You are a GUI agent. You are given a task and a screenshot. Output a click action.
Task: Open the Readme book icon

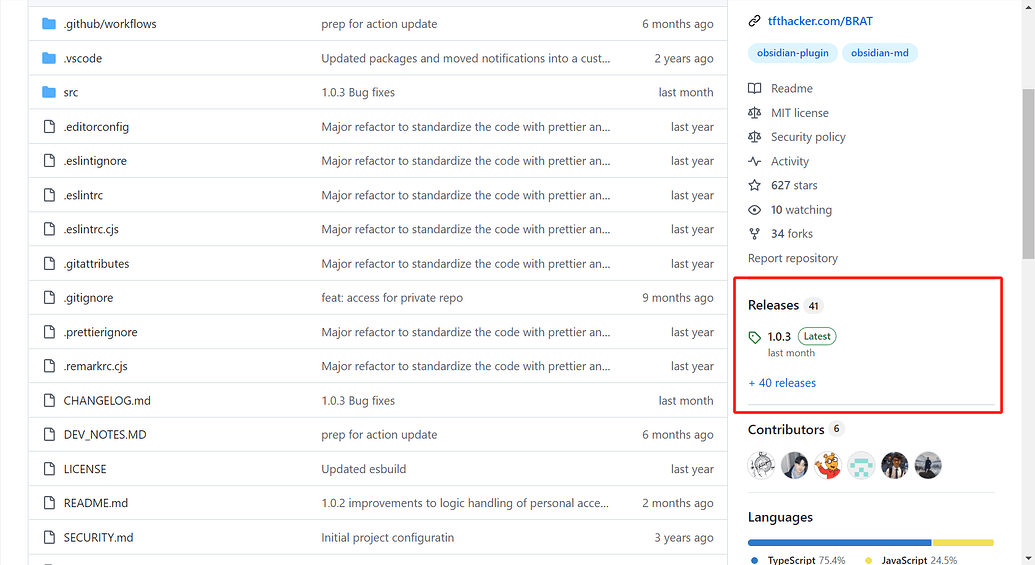(x=755, y=89)
